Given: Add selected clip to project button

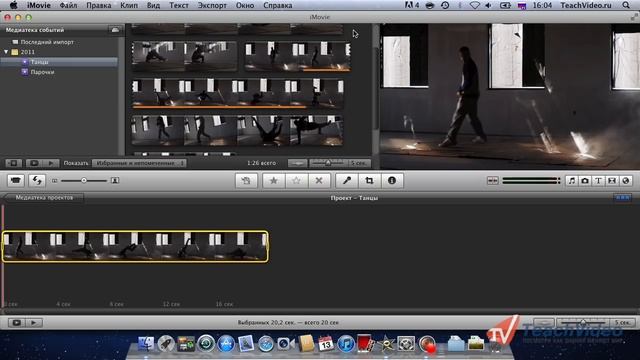Looking at the screenshot, I should (246, 180).
